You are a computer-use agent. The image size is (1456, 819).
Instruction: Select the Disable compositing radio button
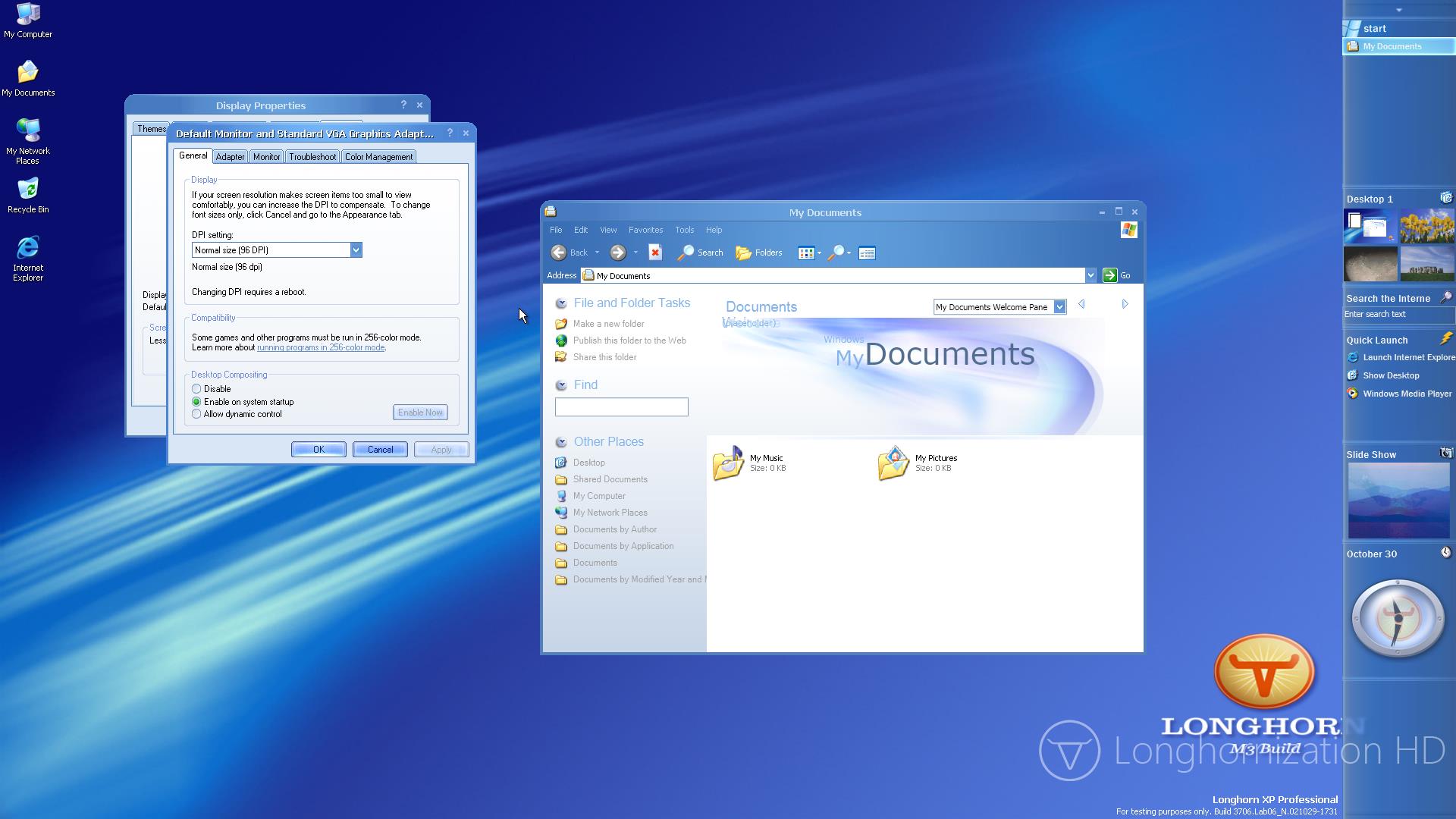click(x=196, y=389)
